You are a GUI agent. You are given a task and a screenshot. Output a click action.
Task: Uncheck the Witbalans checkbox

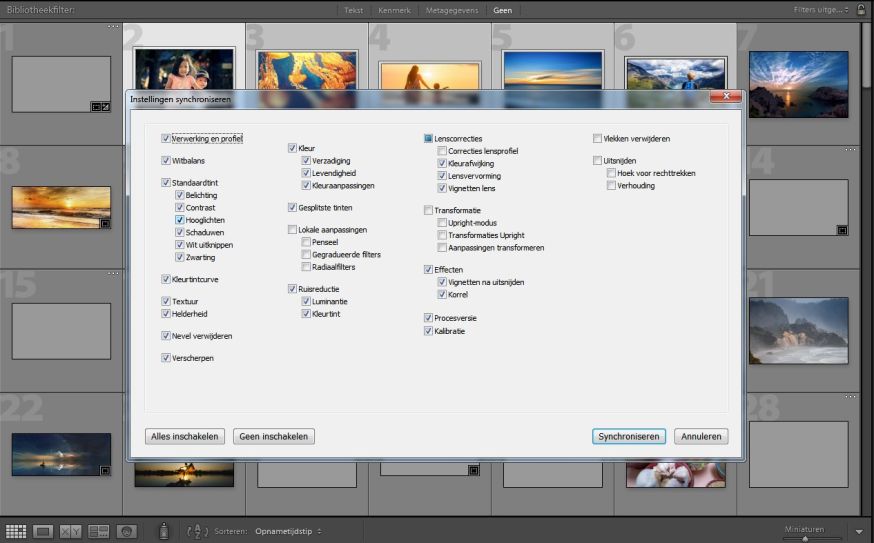[x=166, y=160]
